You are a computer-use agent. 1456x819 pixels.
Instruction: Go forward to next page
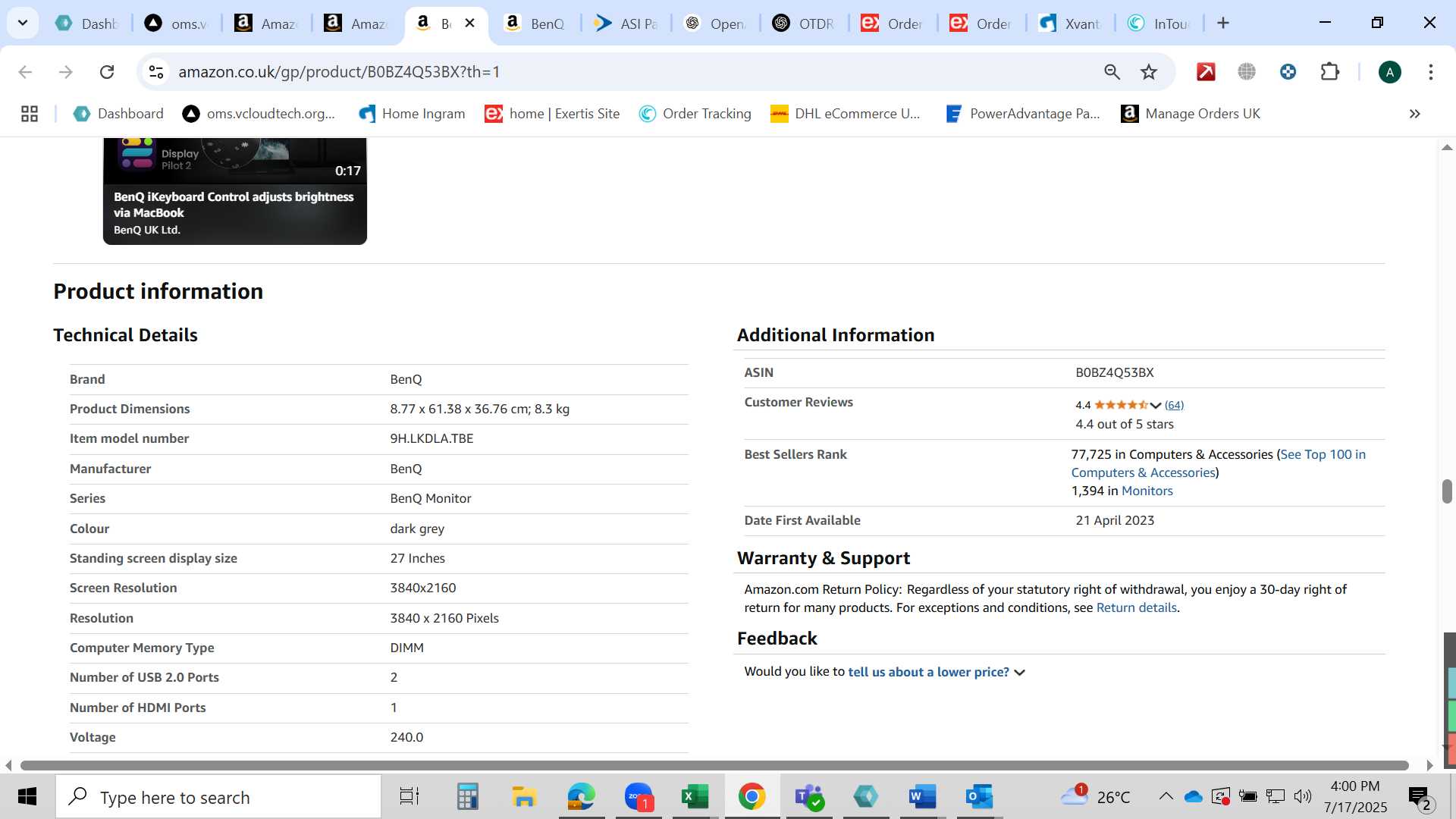tap(66, 72)
